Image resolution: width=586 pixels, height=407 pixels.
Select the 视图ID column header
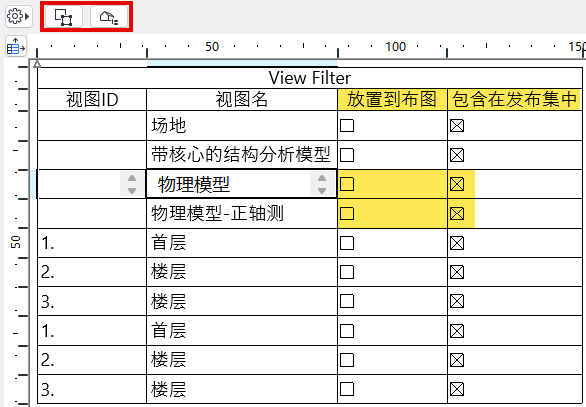(x=92, y=100)
